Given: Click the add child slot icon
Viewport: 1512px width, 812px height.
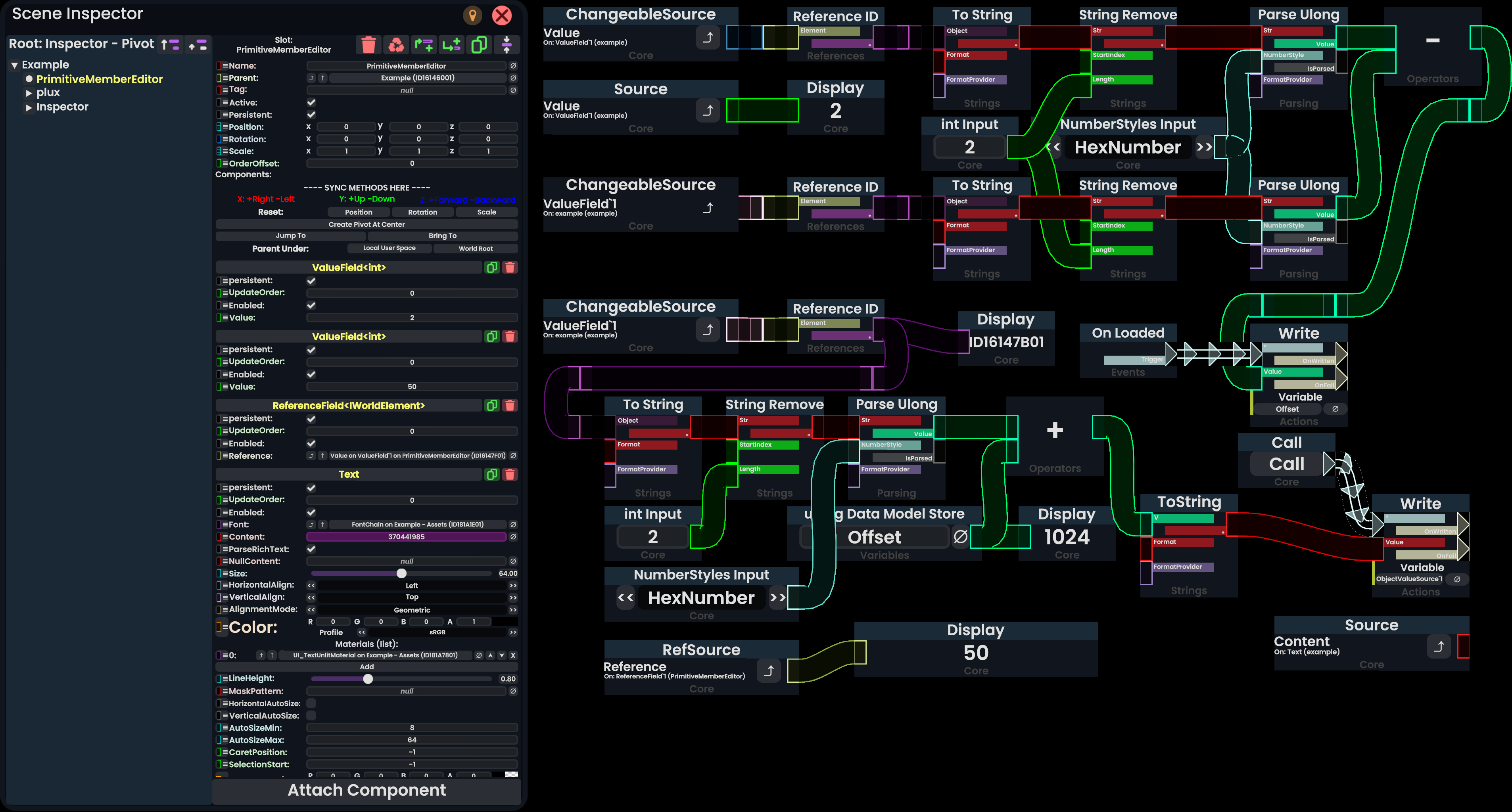Looking at the screenshot, I should 451,44.
